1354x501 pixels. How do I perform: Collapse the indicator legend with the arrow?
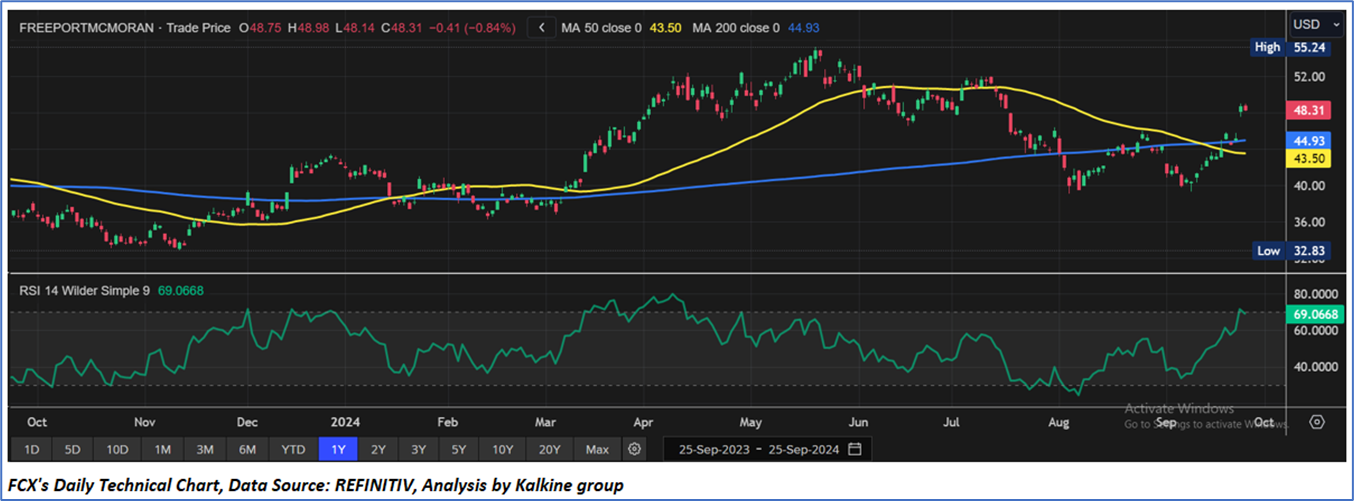coord(541,28)
